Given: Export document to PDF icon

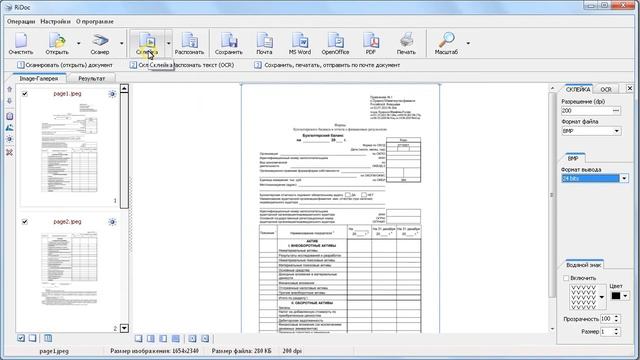Looking at the screenshot, I should [x=371, y=43].
